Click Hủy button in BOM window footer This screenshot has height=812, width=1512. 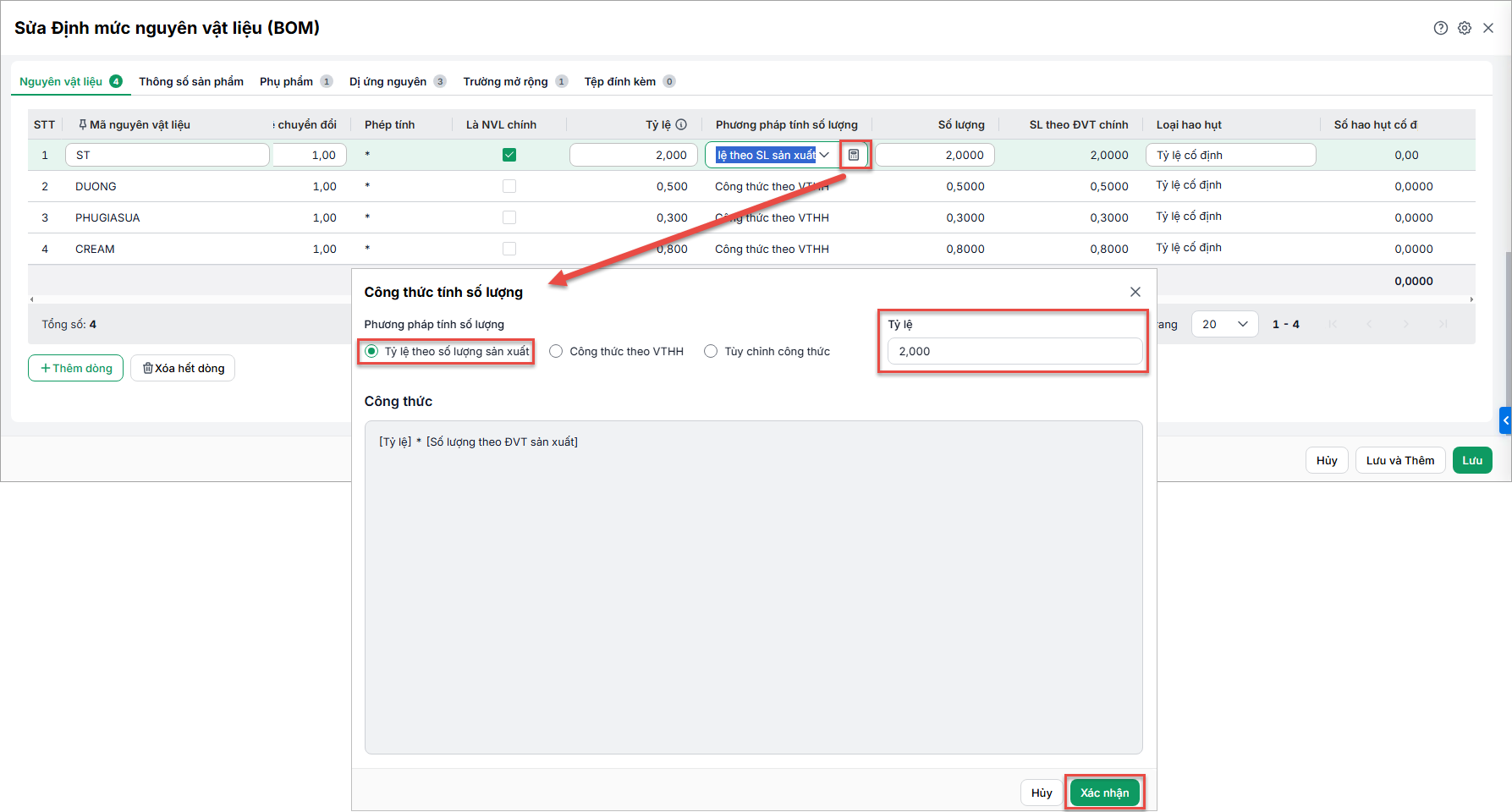[1327, 460]
